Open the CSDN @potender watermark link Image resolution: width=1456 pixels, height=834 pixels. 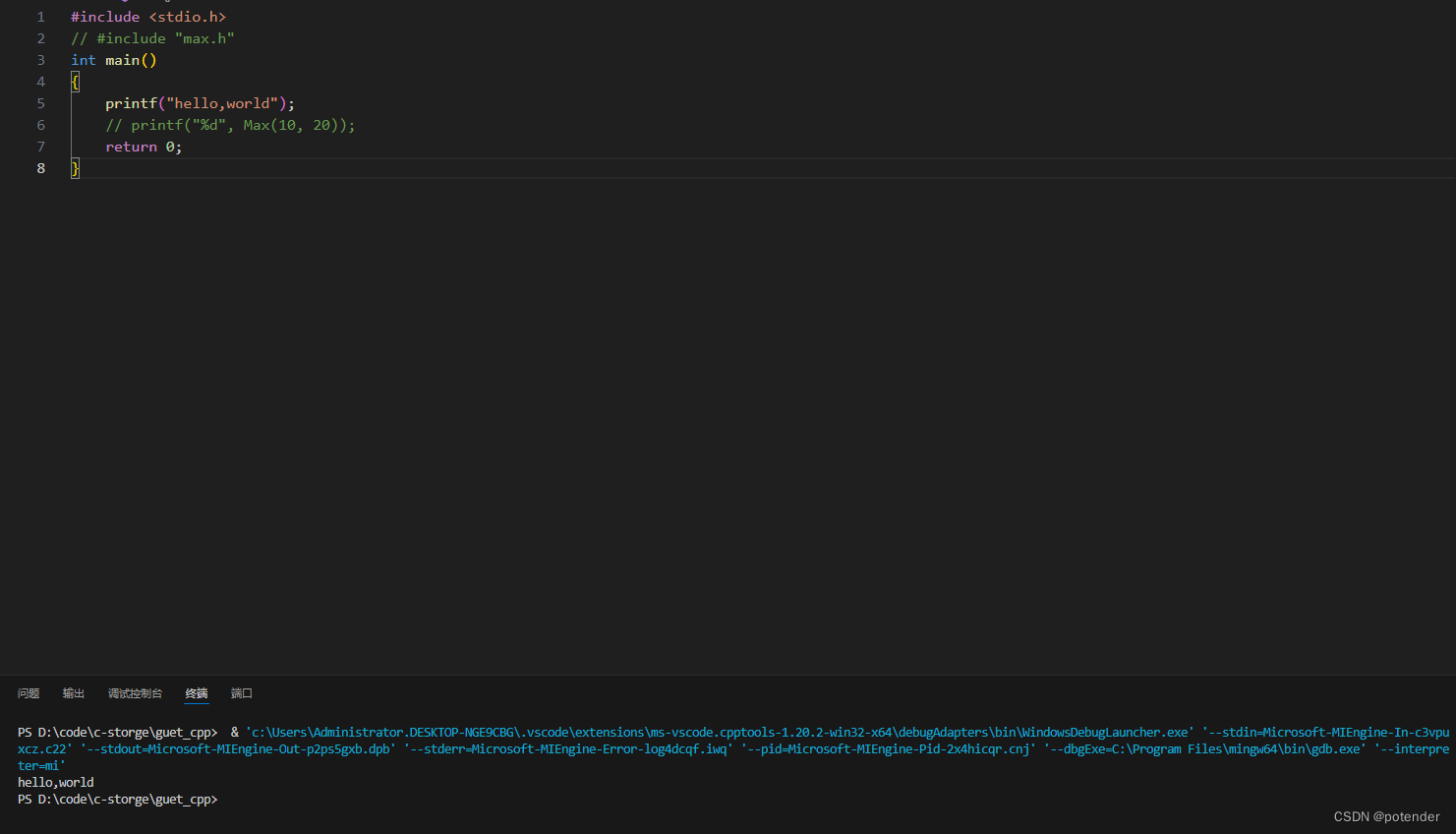[1386, 816]
